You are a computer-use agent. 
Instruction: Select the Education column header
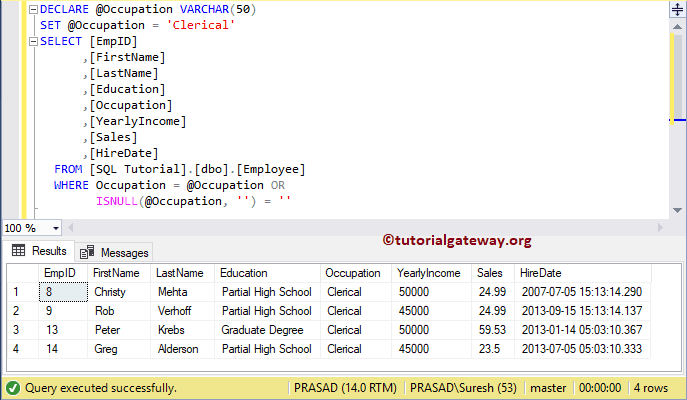pos(267,273)
